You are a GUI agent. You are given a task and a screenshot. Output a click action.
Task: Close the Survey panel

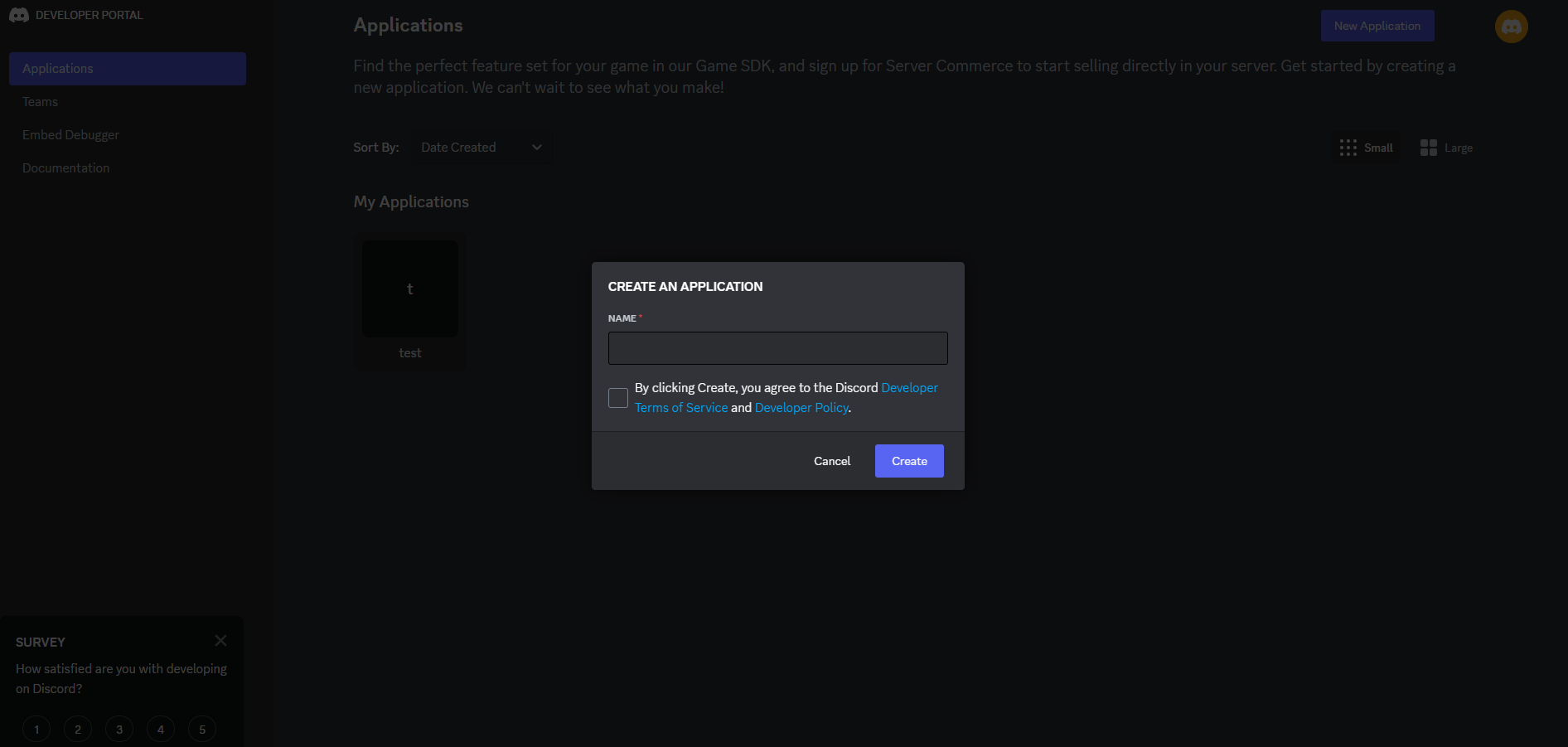220,640
